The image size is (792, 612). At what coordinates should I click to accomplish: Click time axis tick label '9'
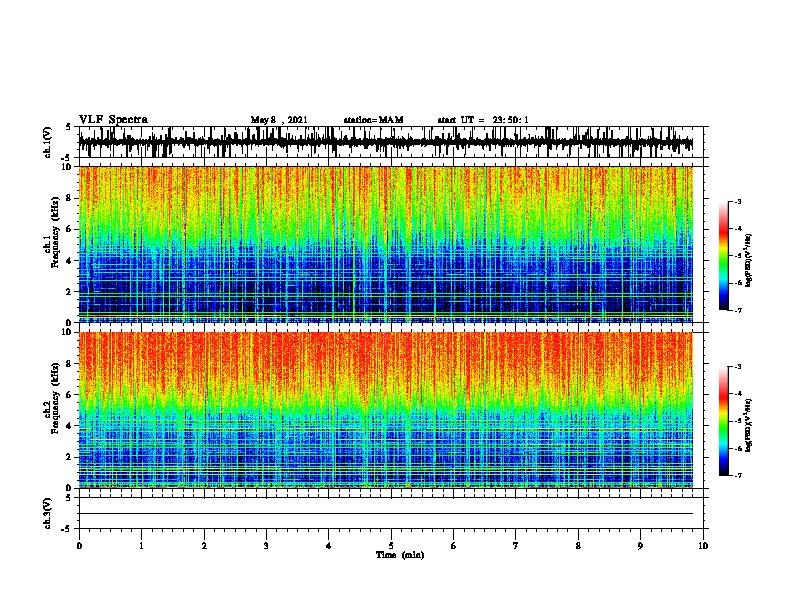[640, 546]
